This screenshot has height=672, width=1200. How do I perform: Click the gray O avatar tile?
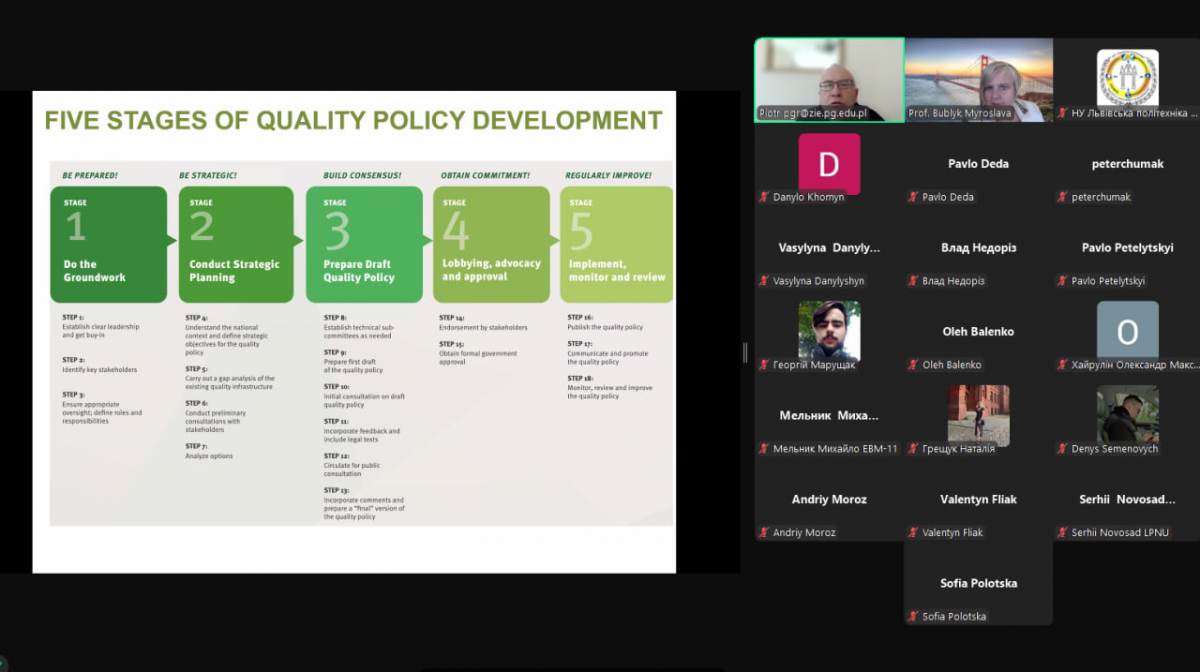click(x=1127, y=331)
